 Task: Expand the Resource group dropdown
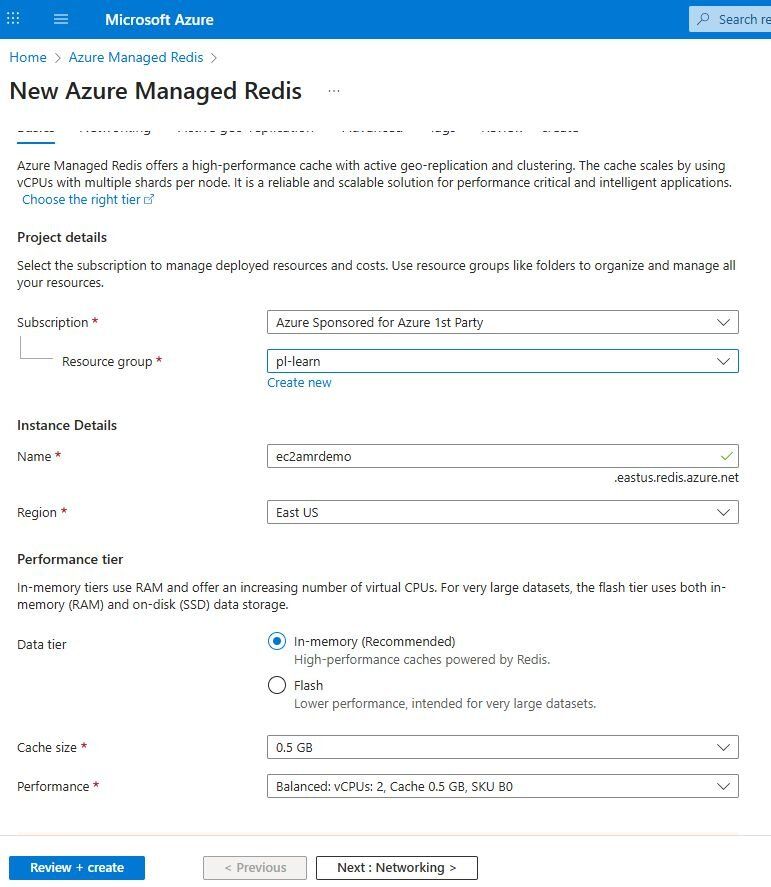[x=725, y=360]
